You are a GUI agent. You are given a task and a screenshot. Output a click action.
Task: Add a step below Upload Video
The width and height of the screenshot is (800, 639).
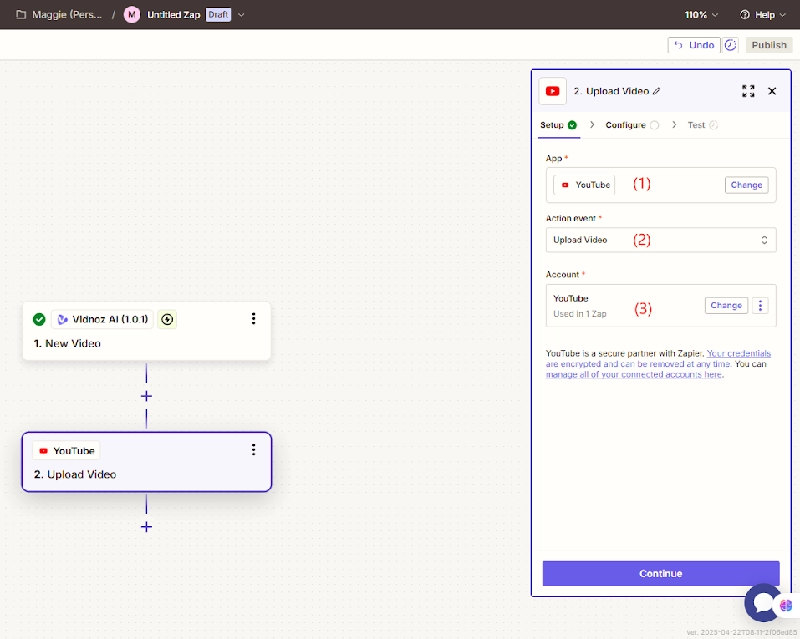coord(146,526)
